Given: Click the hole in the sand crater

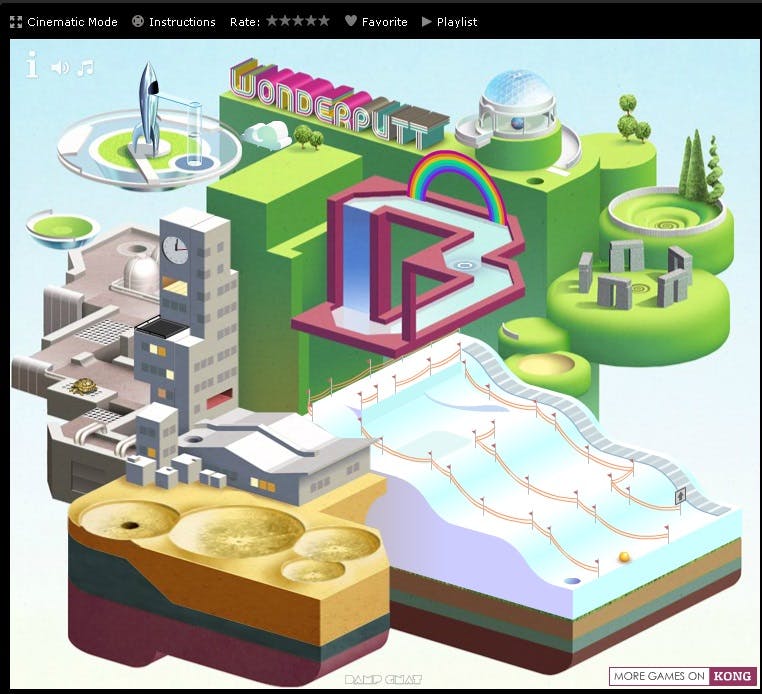Looking at the screenshot, I should coord(130,525).
